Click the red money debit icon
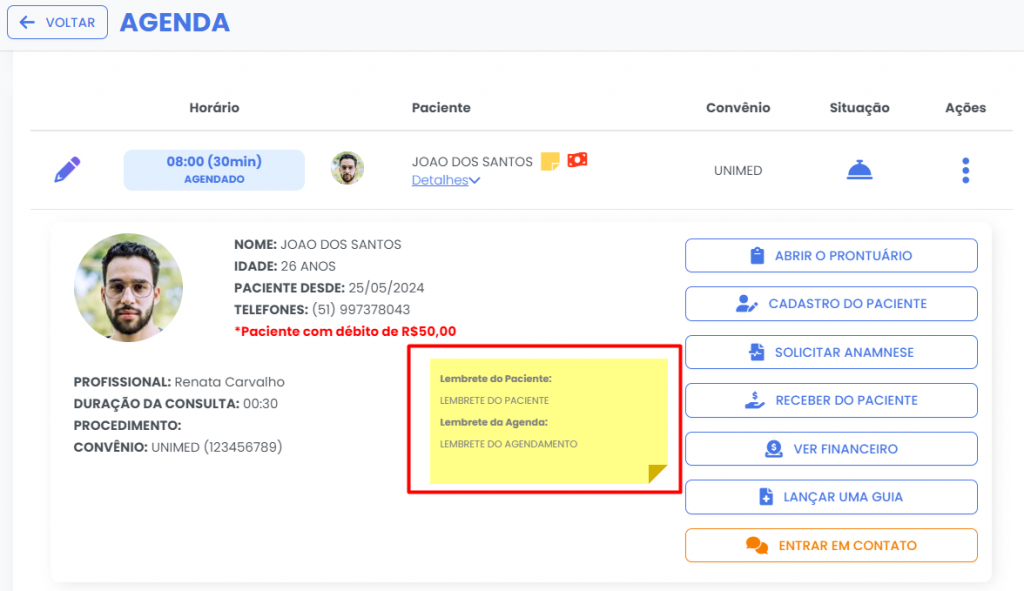 577,160
